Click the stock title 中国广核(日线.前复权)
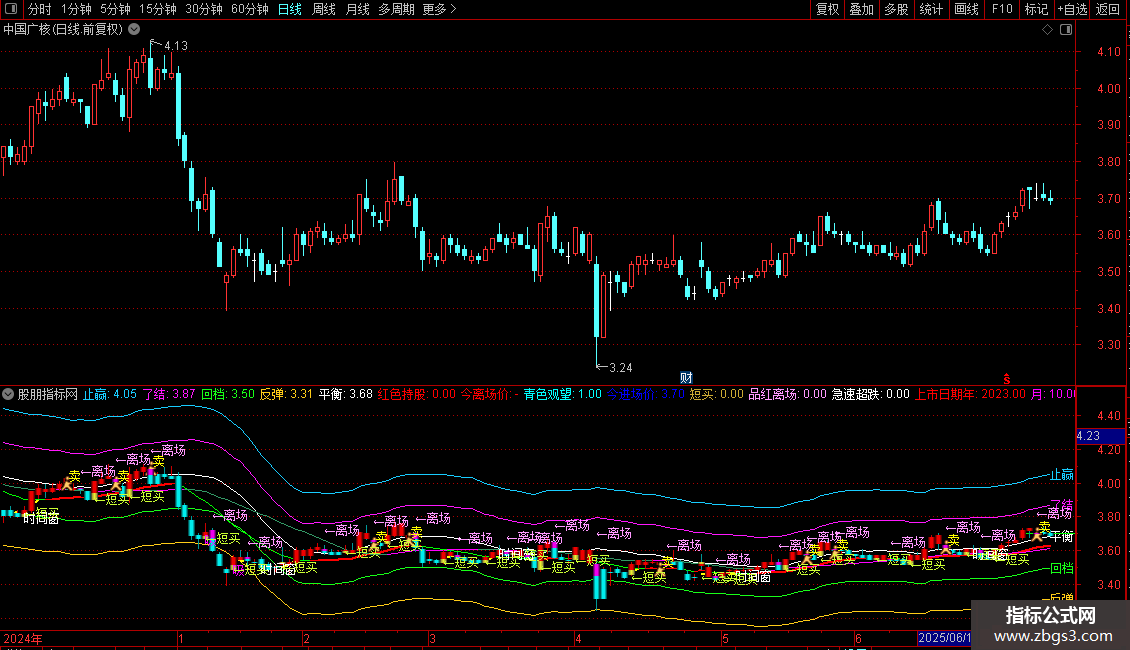This screenshot has width=1130, height=650. pos(63,30)
